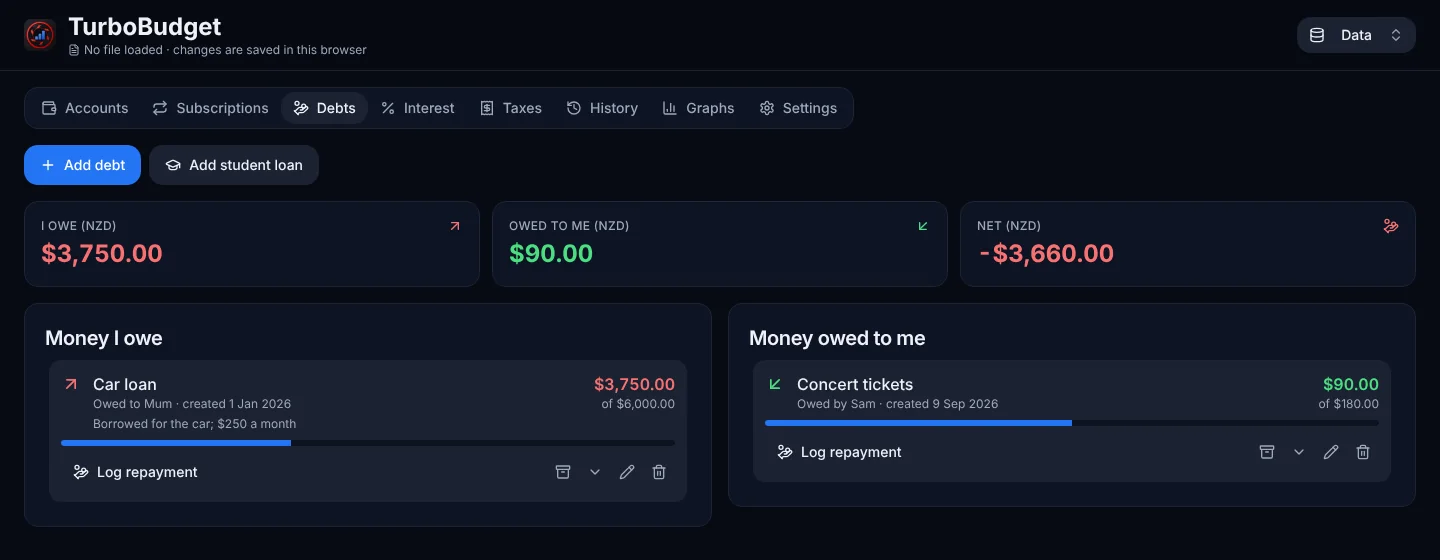This screenshot has width=1440, height=560.
Task: Switch to the Graphs tab
Action: [x=698, y=108]
